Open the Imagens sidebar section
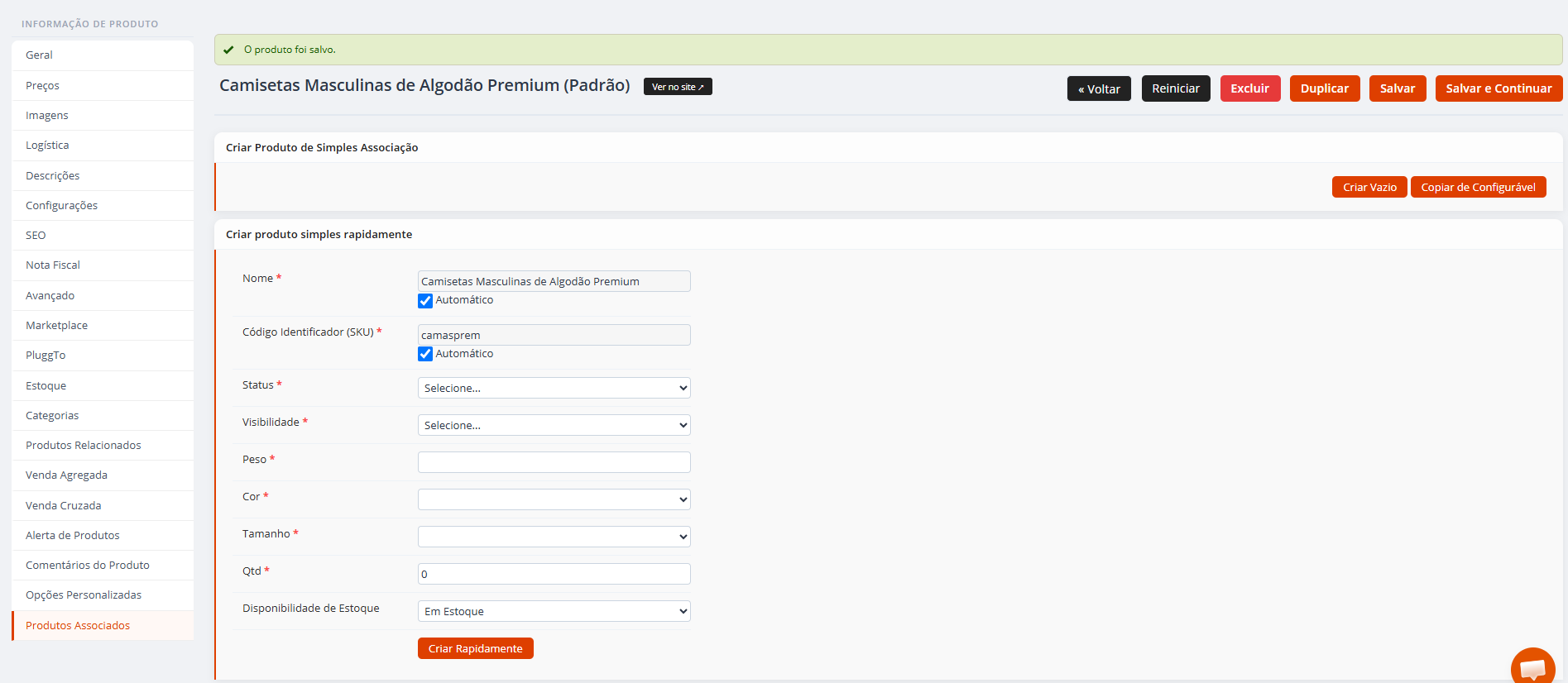The image size is (1568, 683). click(103, 115)
